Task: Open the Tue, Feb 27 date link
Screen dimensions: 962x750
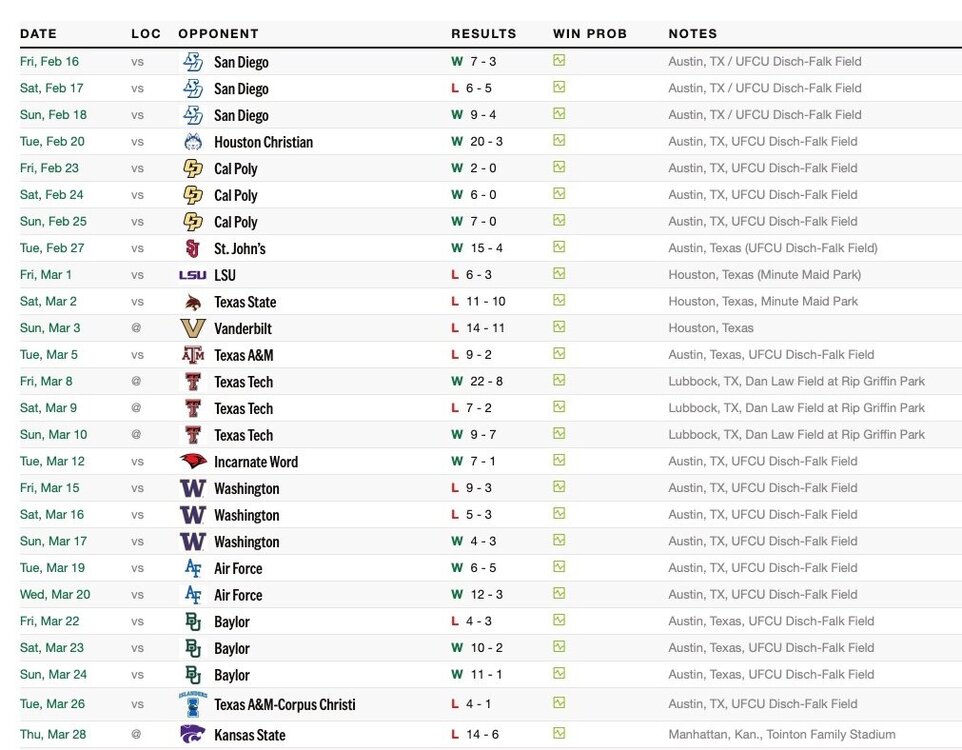Action: [52, 248]
